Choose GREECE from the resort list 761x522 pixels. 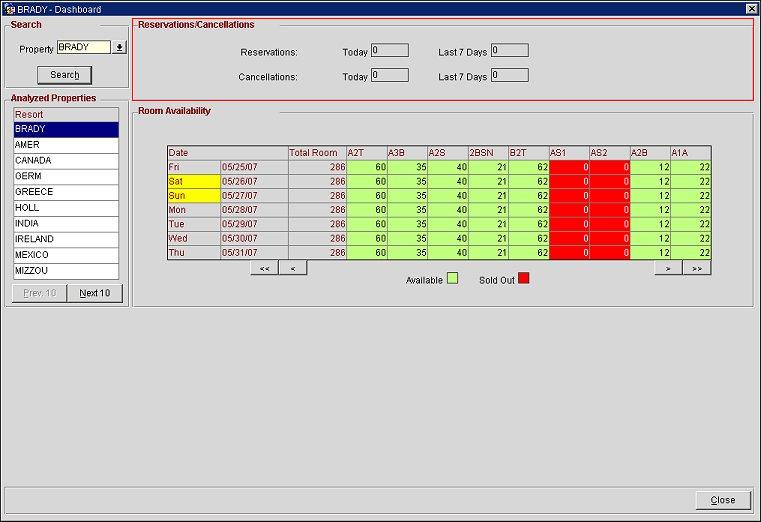point(66,192)
